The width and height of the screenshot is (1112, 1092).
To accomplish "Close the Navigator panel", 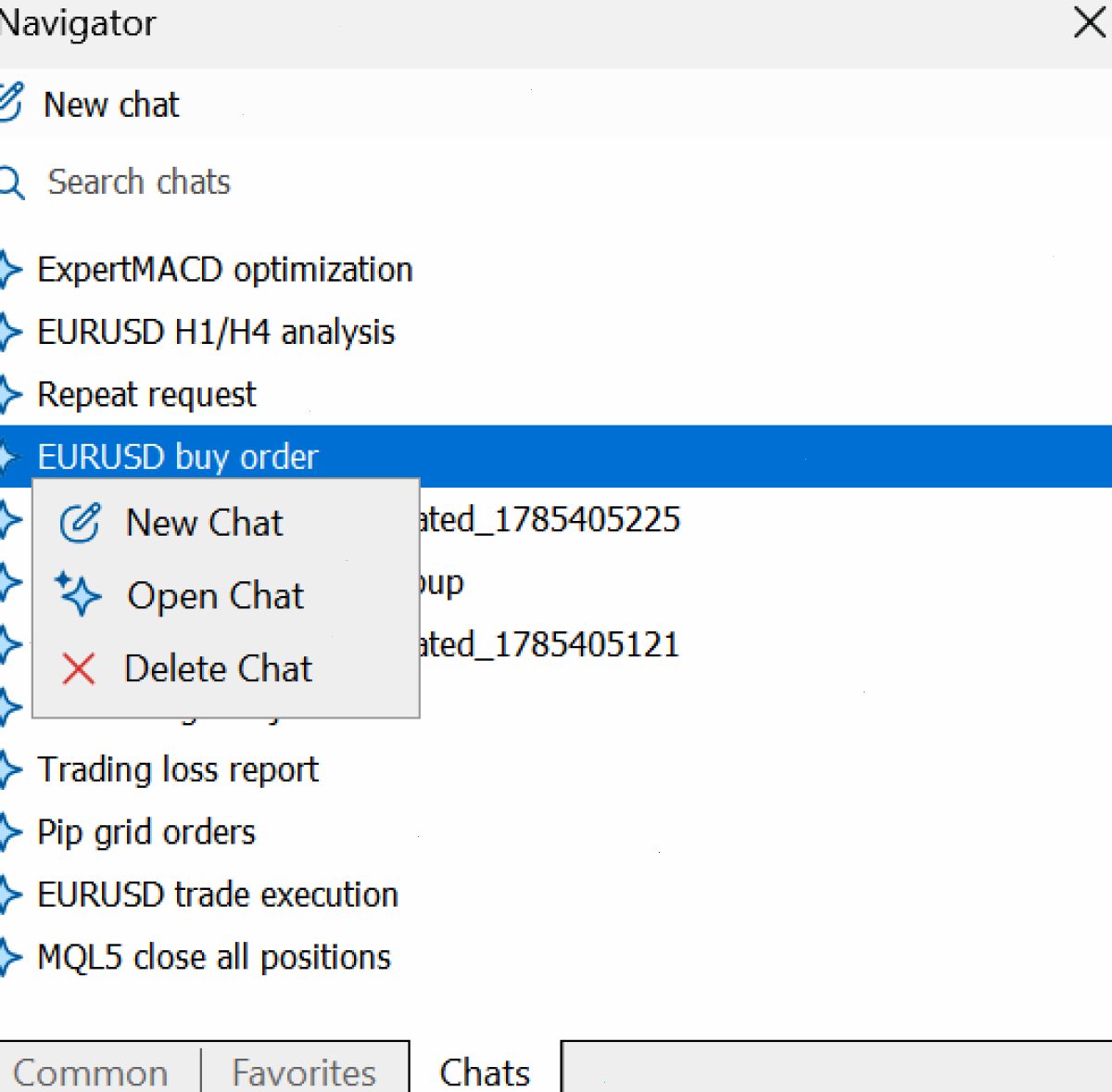I will [1091, 22].
